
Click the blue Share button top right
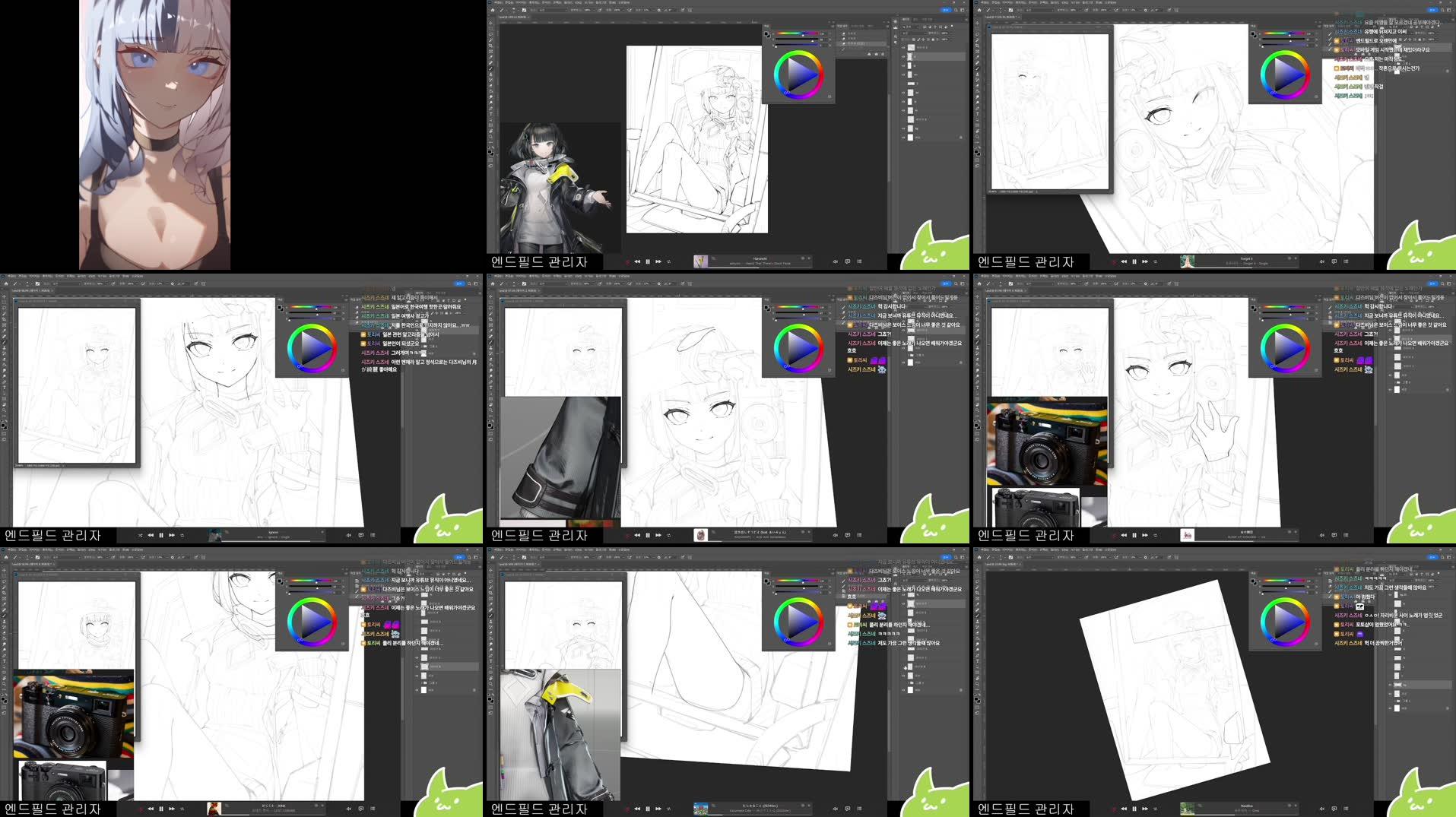click(x=947, y=10)
